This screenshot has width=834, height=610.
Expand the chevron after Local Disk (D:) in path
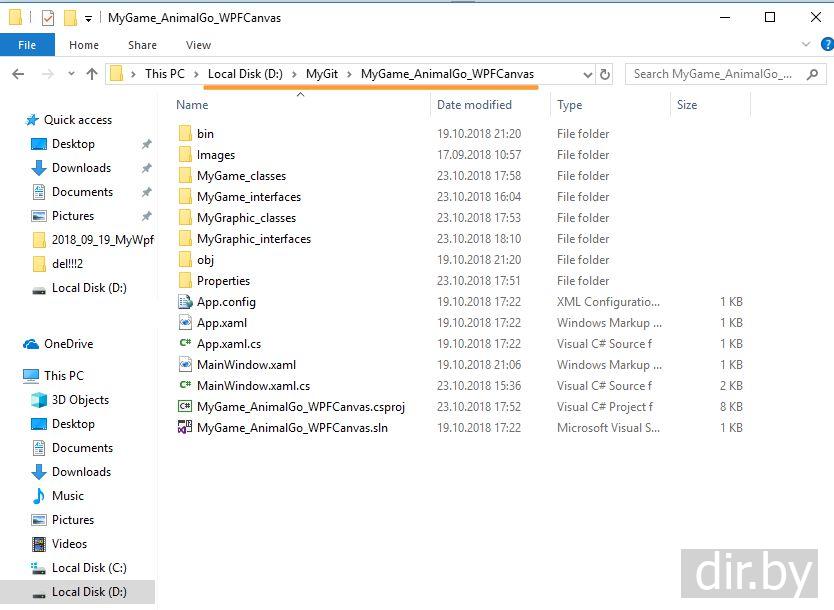coord(294,74)
